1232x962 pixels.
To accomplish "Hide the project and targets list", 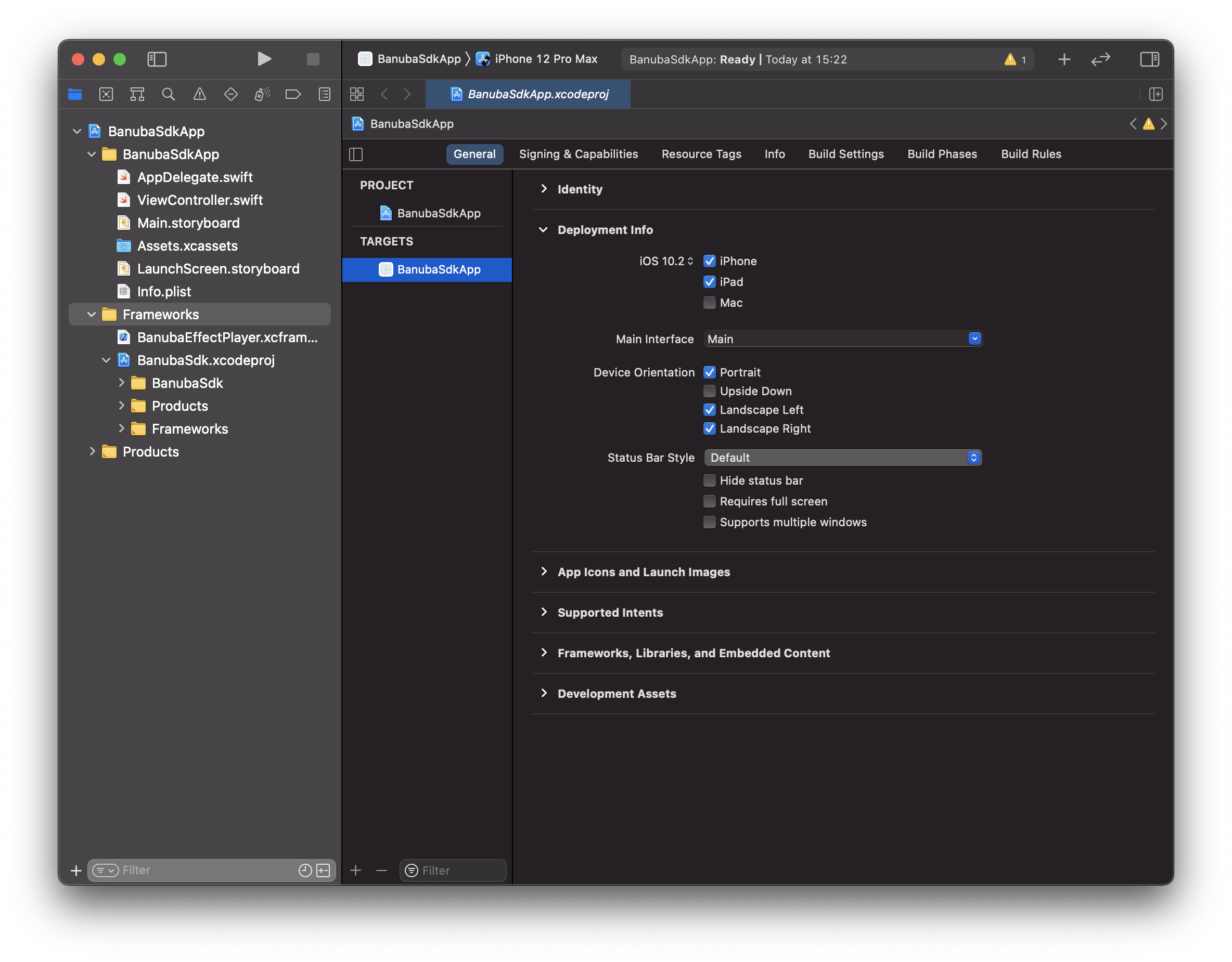I will pyautogui.click(x=356, y=154).
